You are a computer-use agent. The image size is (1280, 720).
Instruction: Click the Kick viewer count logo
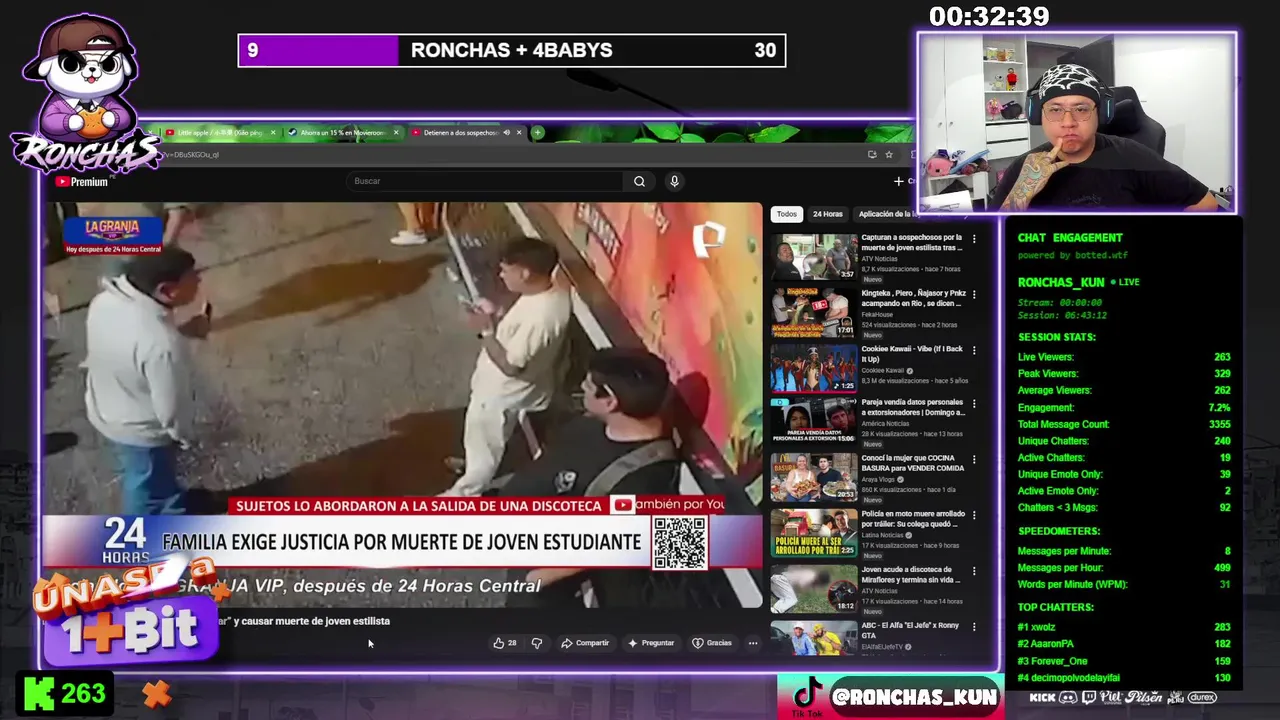(x=40, y=693)
